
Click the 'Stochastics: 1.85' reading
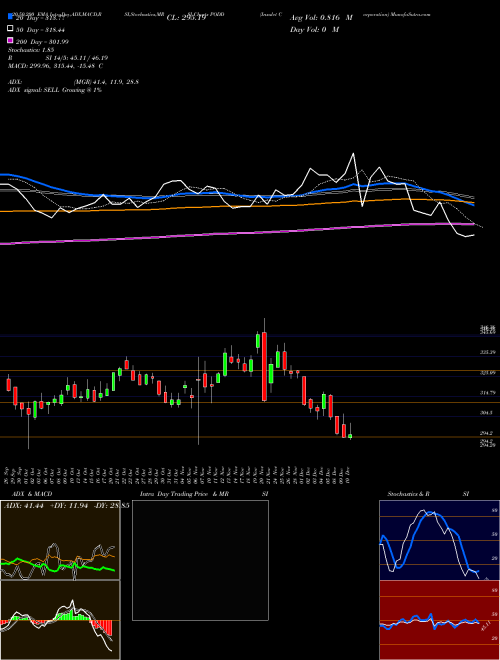[x=31, y=50]
